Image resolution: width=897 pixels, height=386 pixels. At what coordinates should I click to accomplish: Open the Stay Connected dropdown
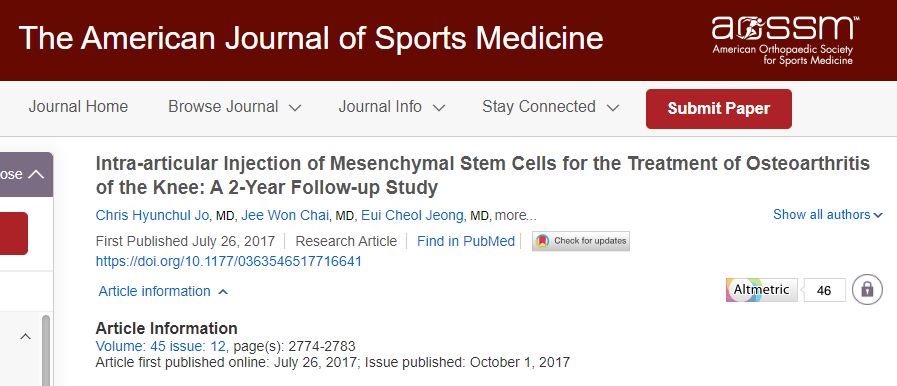coord(550,107)
